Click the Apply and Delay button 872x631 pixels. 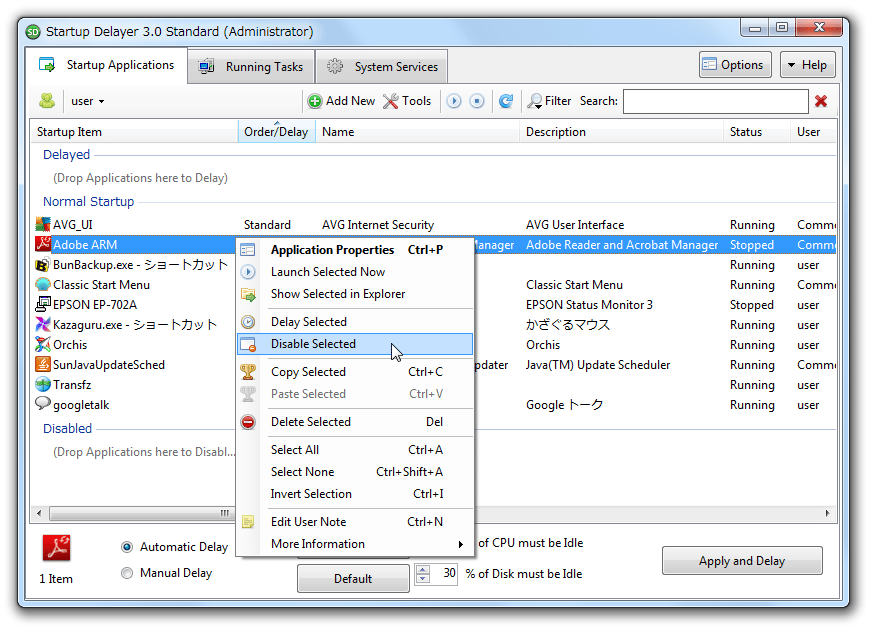click(x=742, y=561)
